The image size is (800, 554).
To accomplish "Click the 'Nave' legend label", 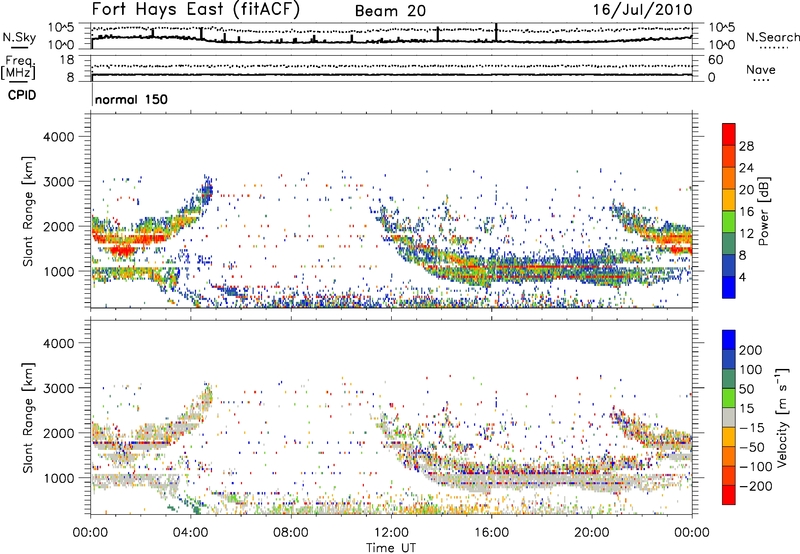I will (761, 69).
